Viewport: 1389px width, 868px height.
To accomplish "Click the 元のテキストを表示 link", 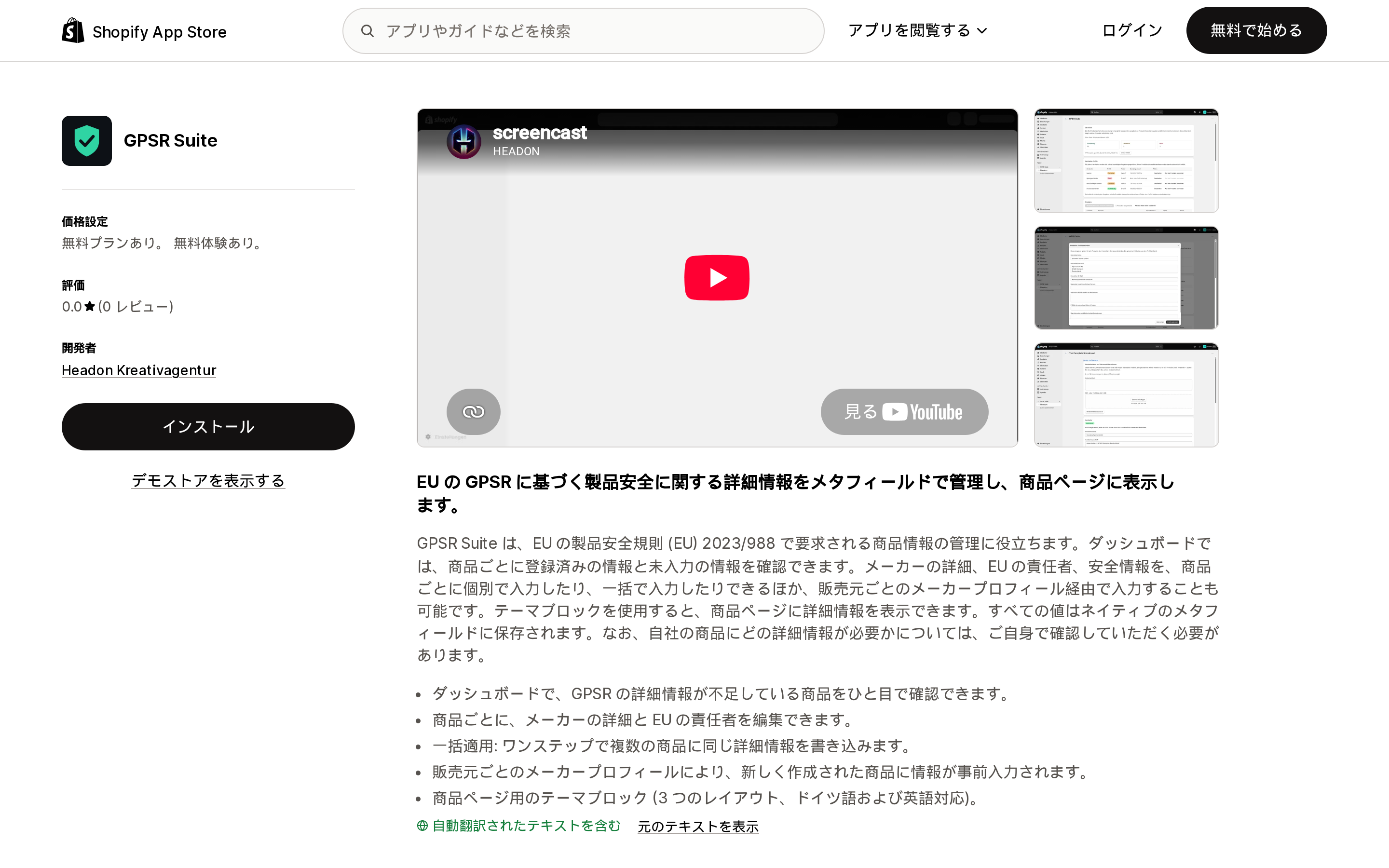I will (698, 827).
